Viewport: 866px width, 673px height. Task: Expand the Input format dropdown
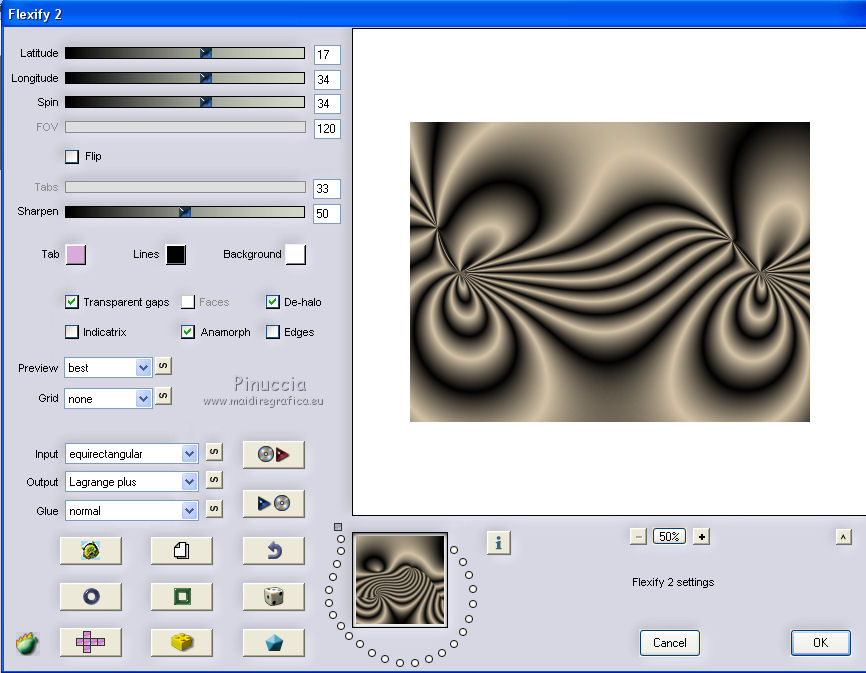pyautogui.click(x=189, y=454)
